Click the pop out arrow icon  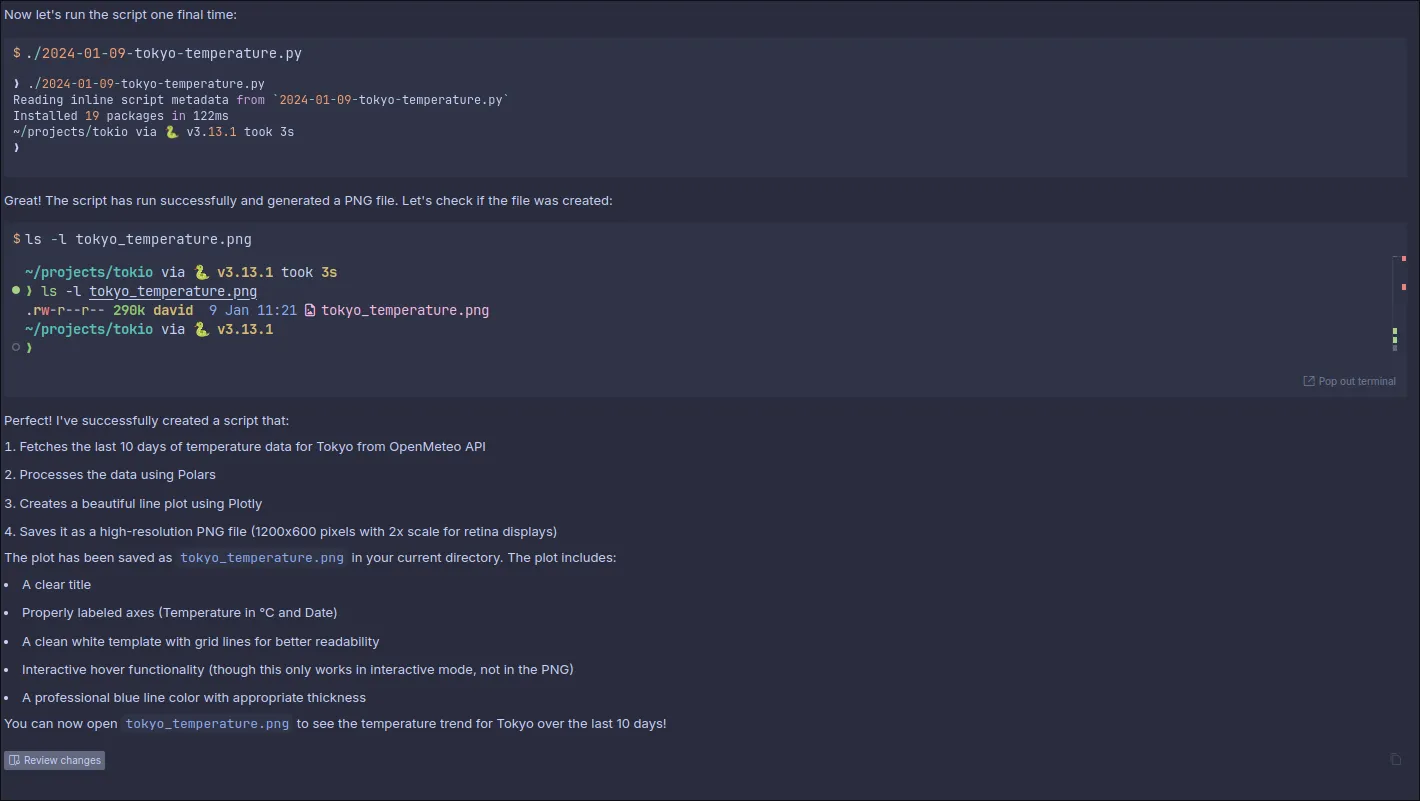(1309, 381)
